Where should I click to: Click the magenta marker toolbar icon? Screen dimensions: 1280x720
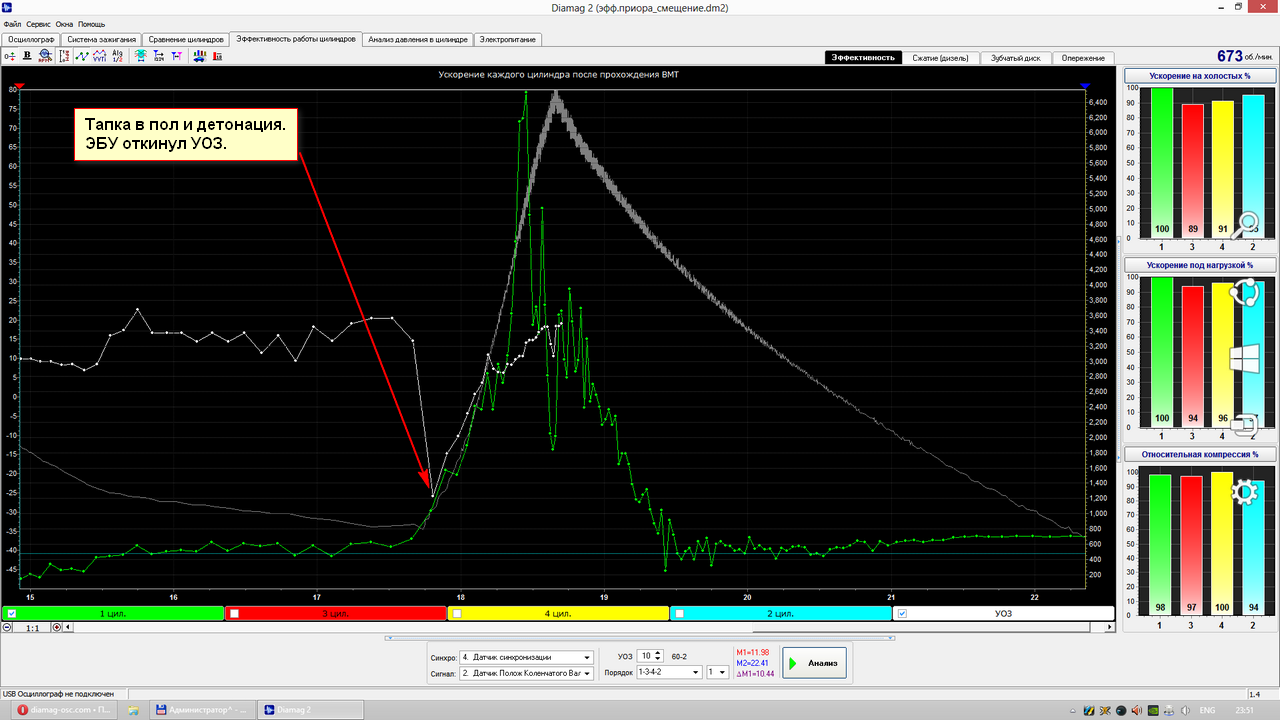177,56
